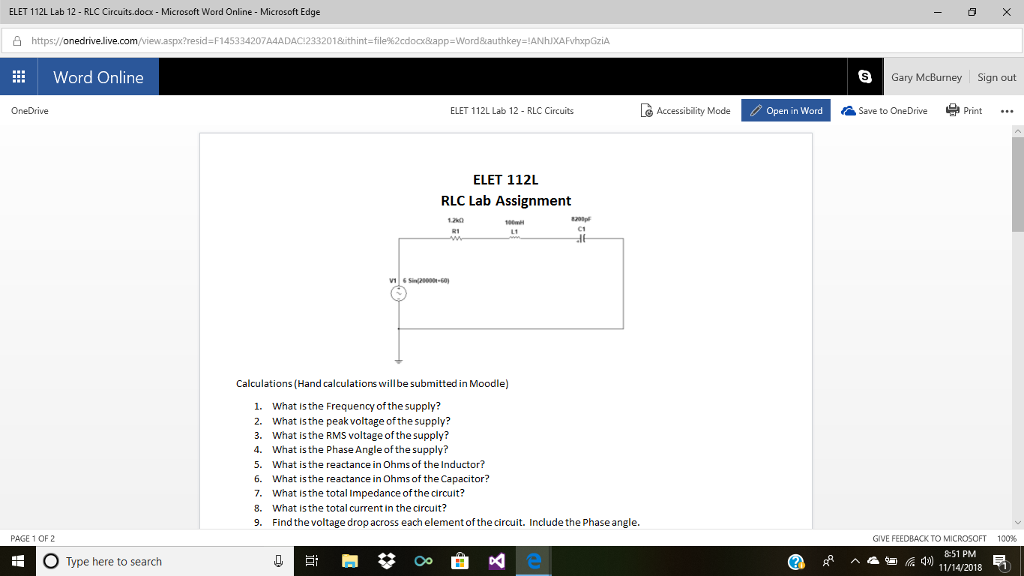
Task: Open Microsoft Edge from the taskbar
Action: point(535,561)
